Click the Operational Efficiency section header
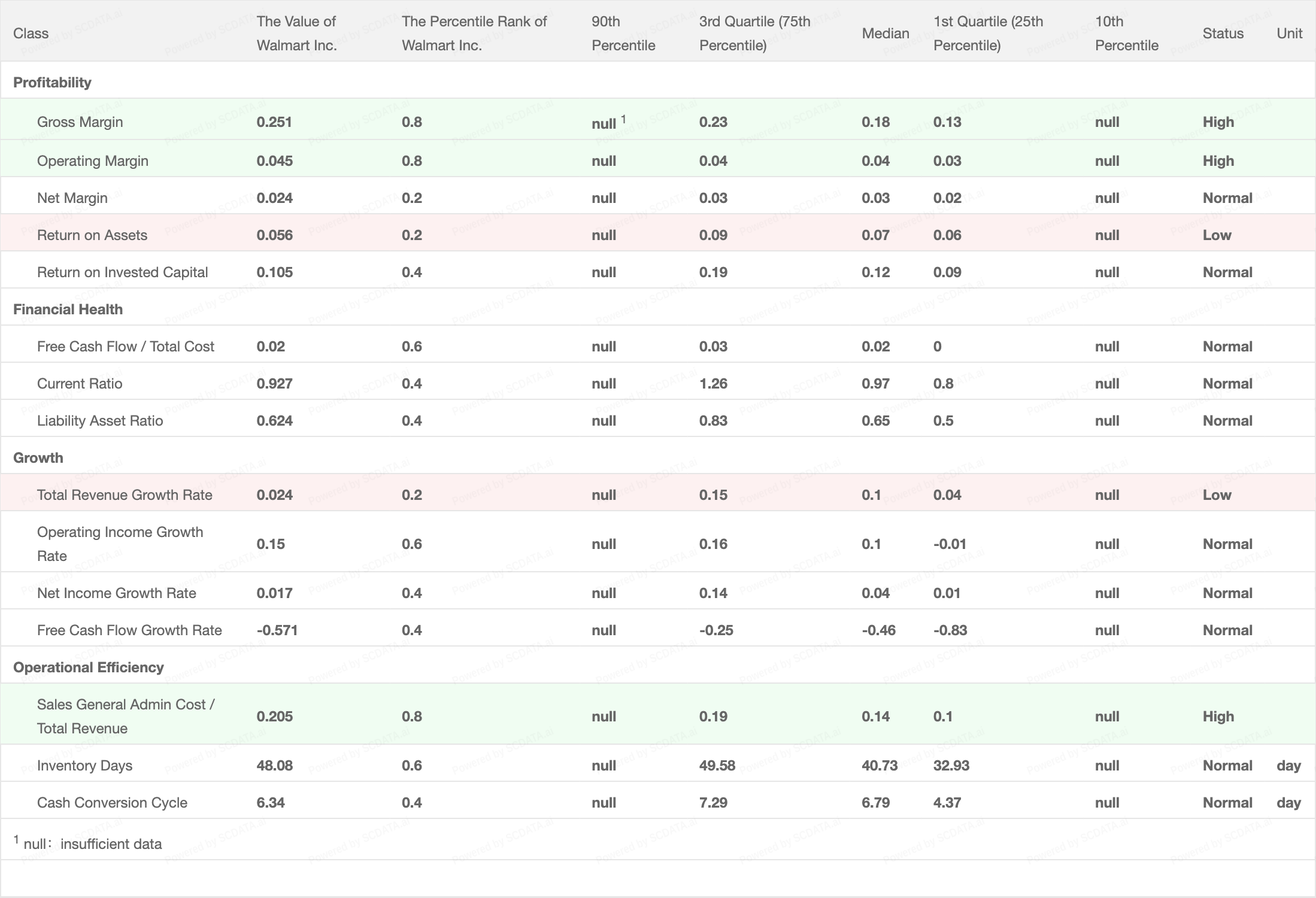This screenshot has width=1316, height=898. tap(88, 668)
